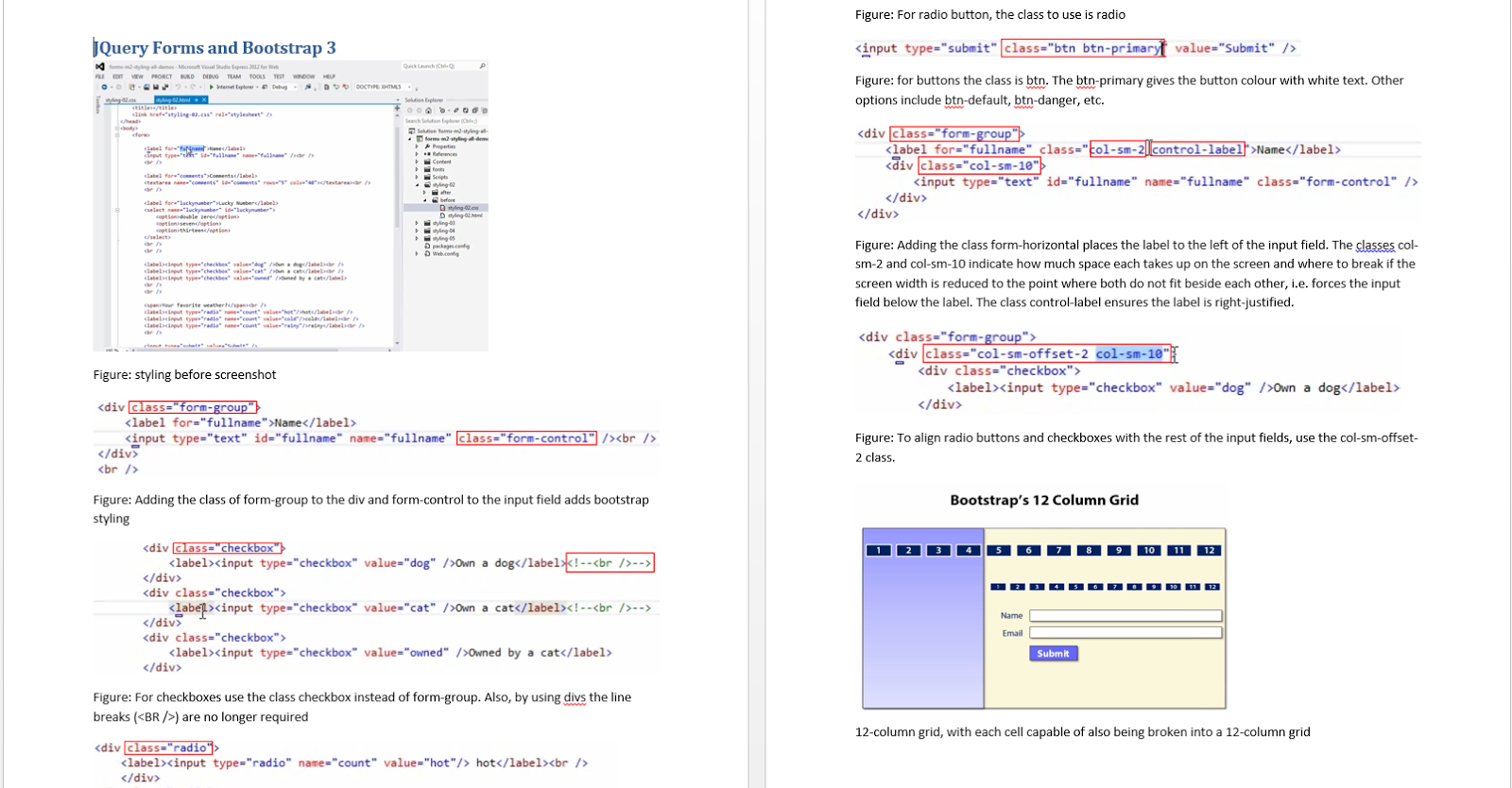Click the boxed <!--<br />--> comment
The width and height of the screenshot is (1512, 788).
pyautogui.click(x=610, y=563)
